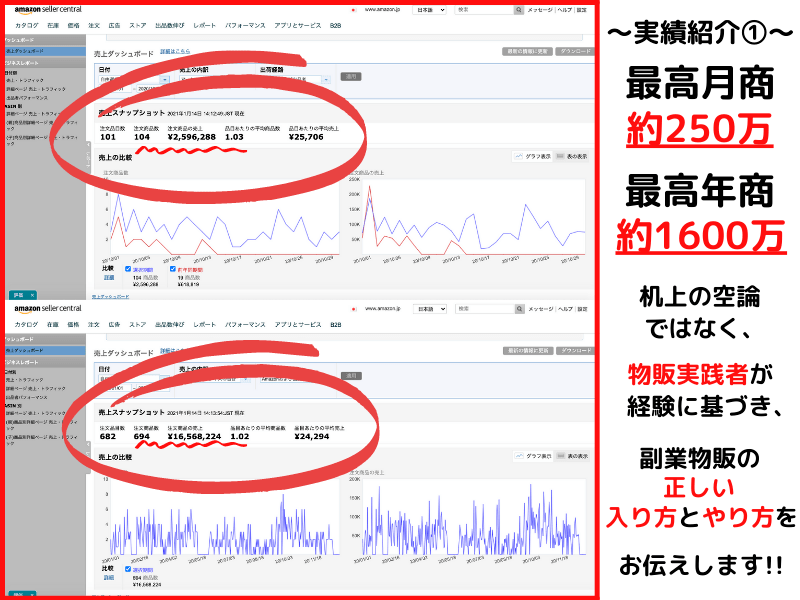800x600 pixels.
Task: Select 表の表示 table view in lower dashboard
Action: pyautogui.click(x=573, y=456)
